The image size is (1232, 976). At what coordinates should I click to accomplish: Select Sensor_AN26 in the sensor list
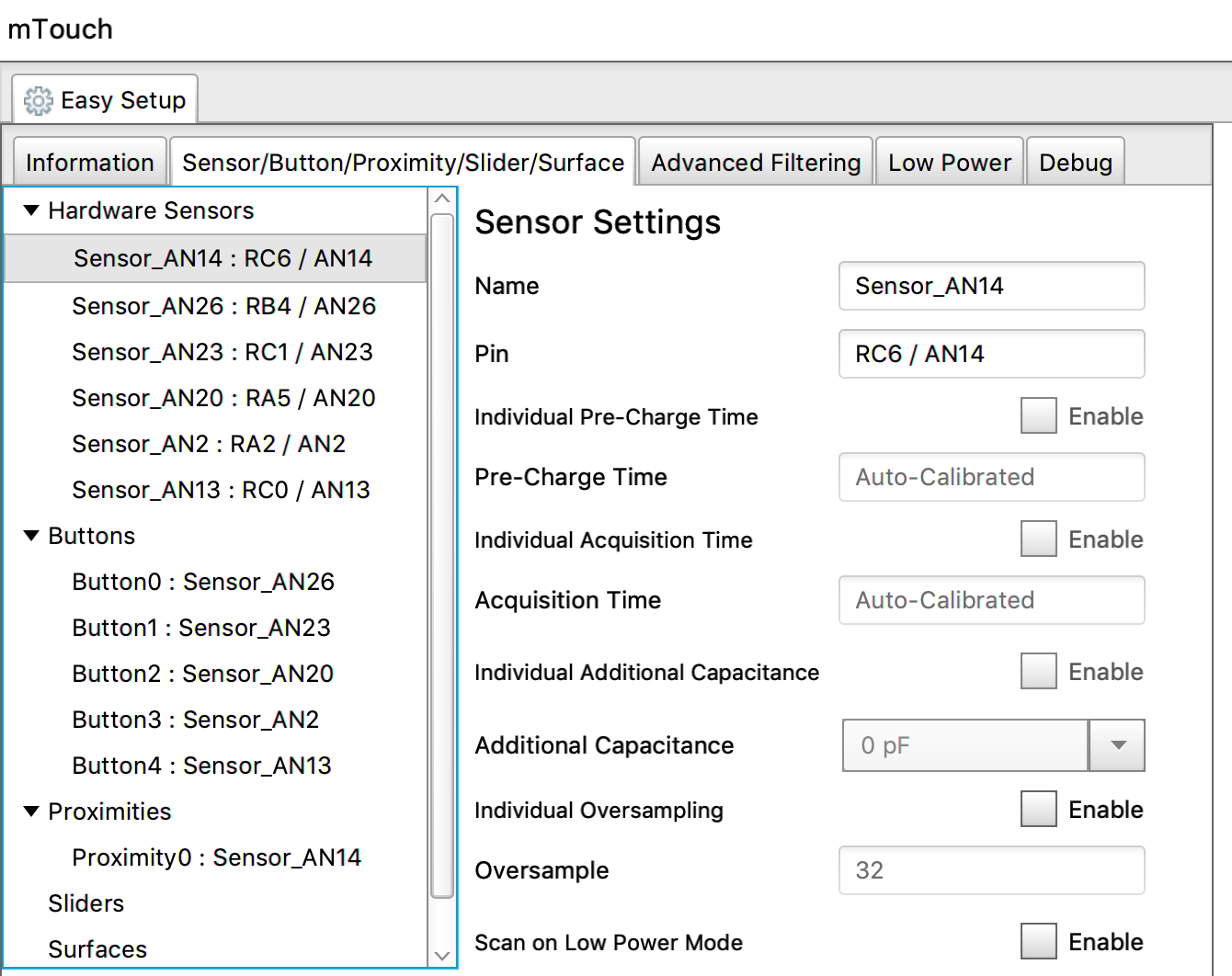coord(223,306)
